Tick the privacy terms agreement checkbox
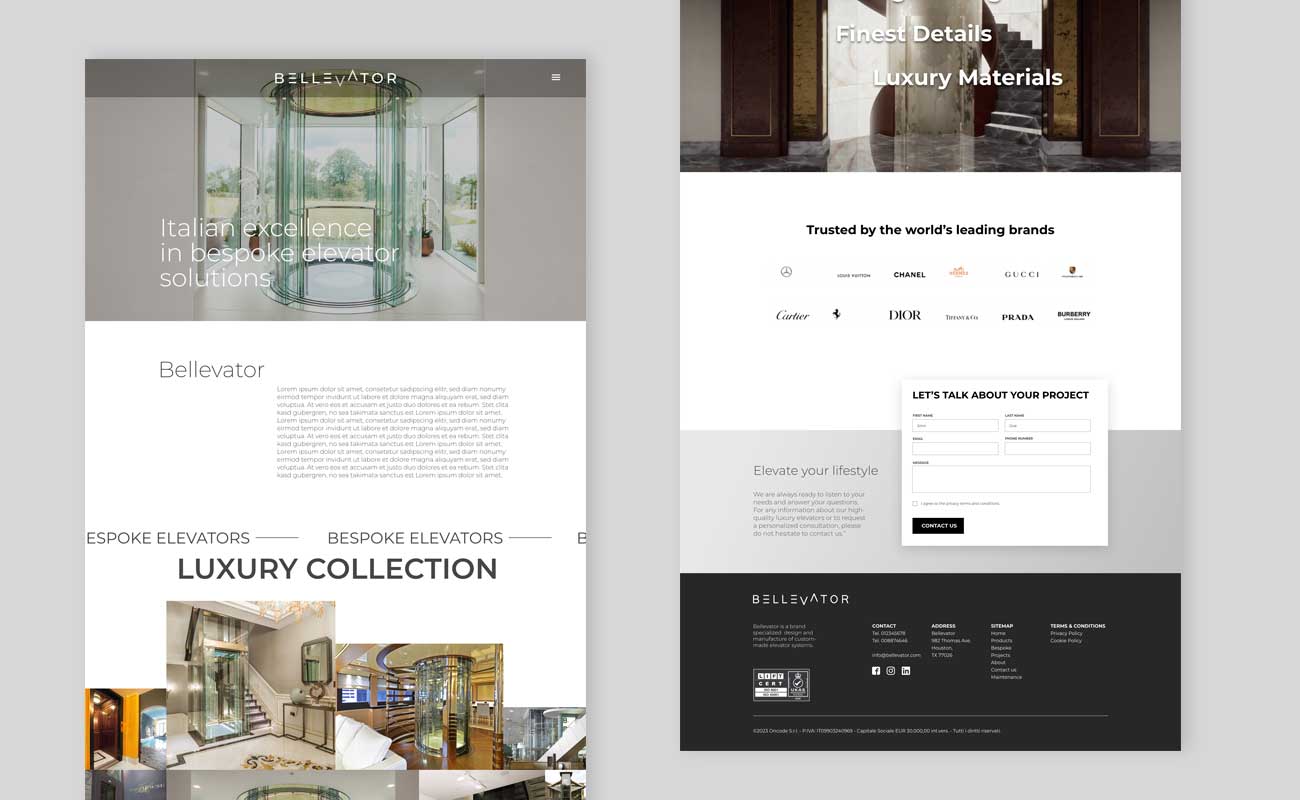Viewport: 1300px width, 800px height. click(x=915, y=504)
